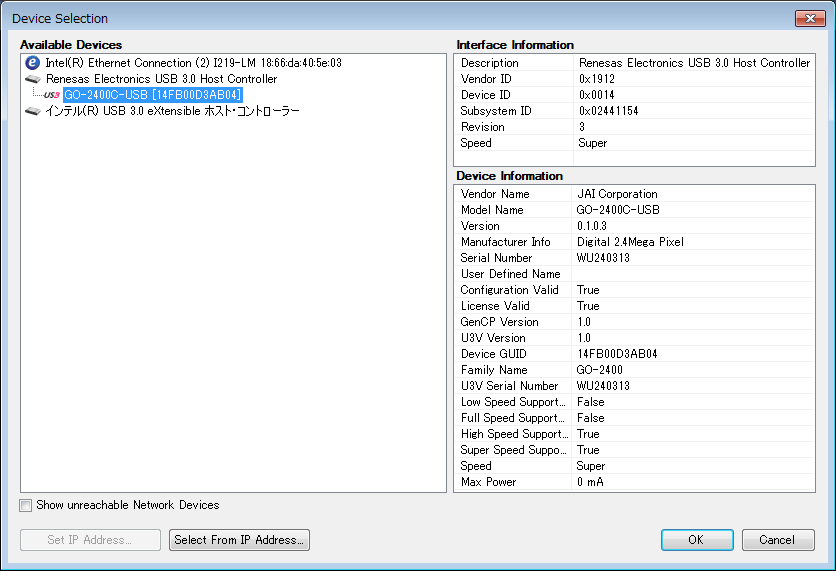Click the U3V Version value 1.0
The image size is (836, 571).
(584, 338)
